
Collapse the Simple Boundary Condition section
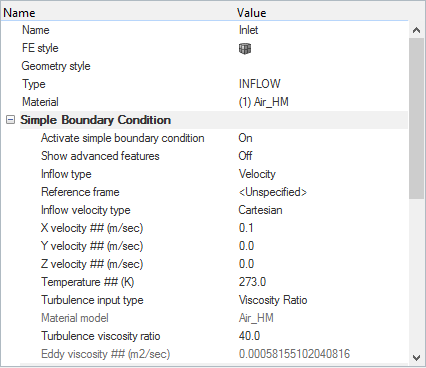(11, 120)
